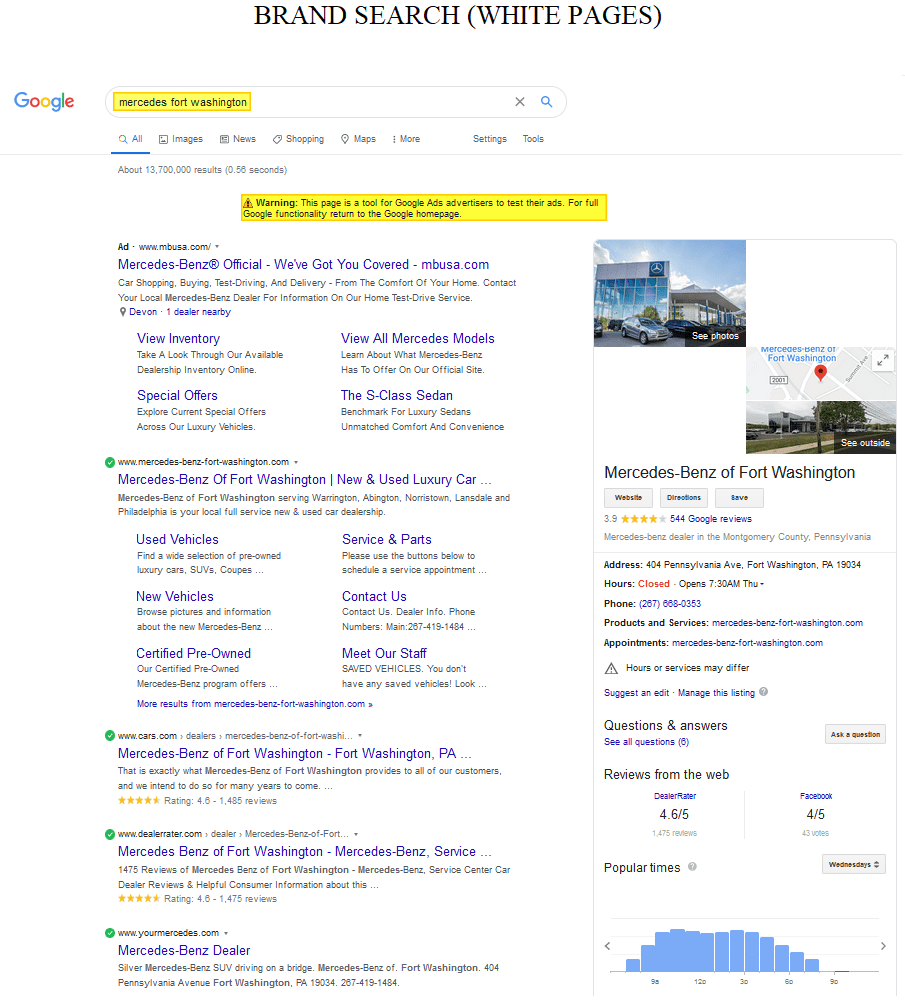Image resolution: width=905 pixels, height=1000 pixels.
Task: Open the See photos dealership thumbnail
Action: [670, 294]
